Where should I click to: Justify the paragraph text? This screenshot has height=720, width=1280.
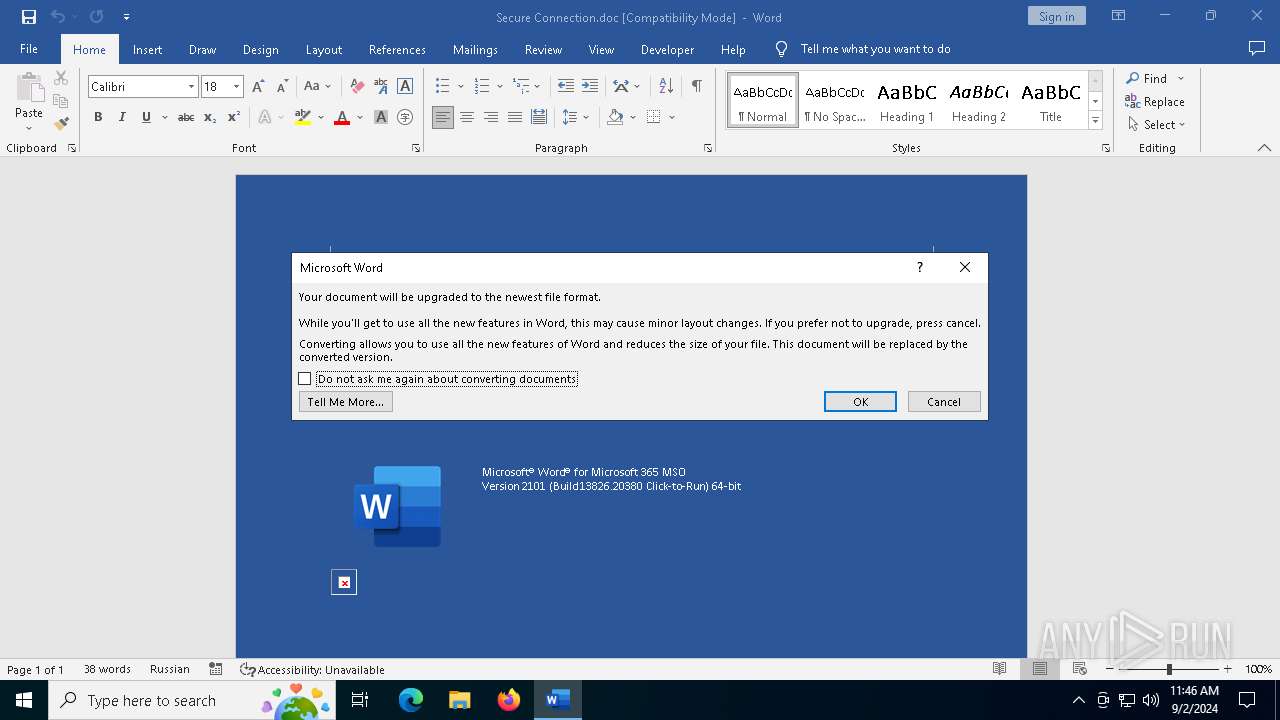coord(515,117)
